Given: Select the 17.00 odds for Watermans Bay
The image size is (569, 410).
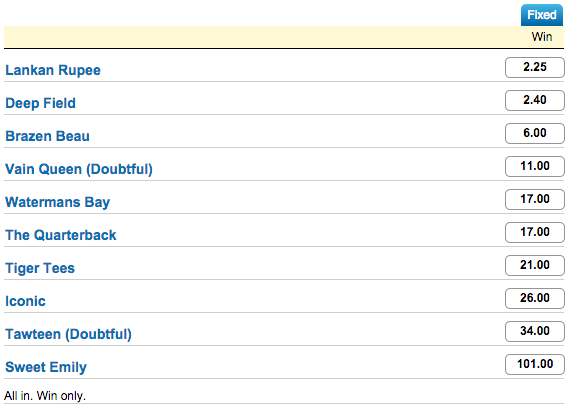Looking at the screenshot, I should click(x=535, y=200).
